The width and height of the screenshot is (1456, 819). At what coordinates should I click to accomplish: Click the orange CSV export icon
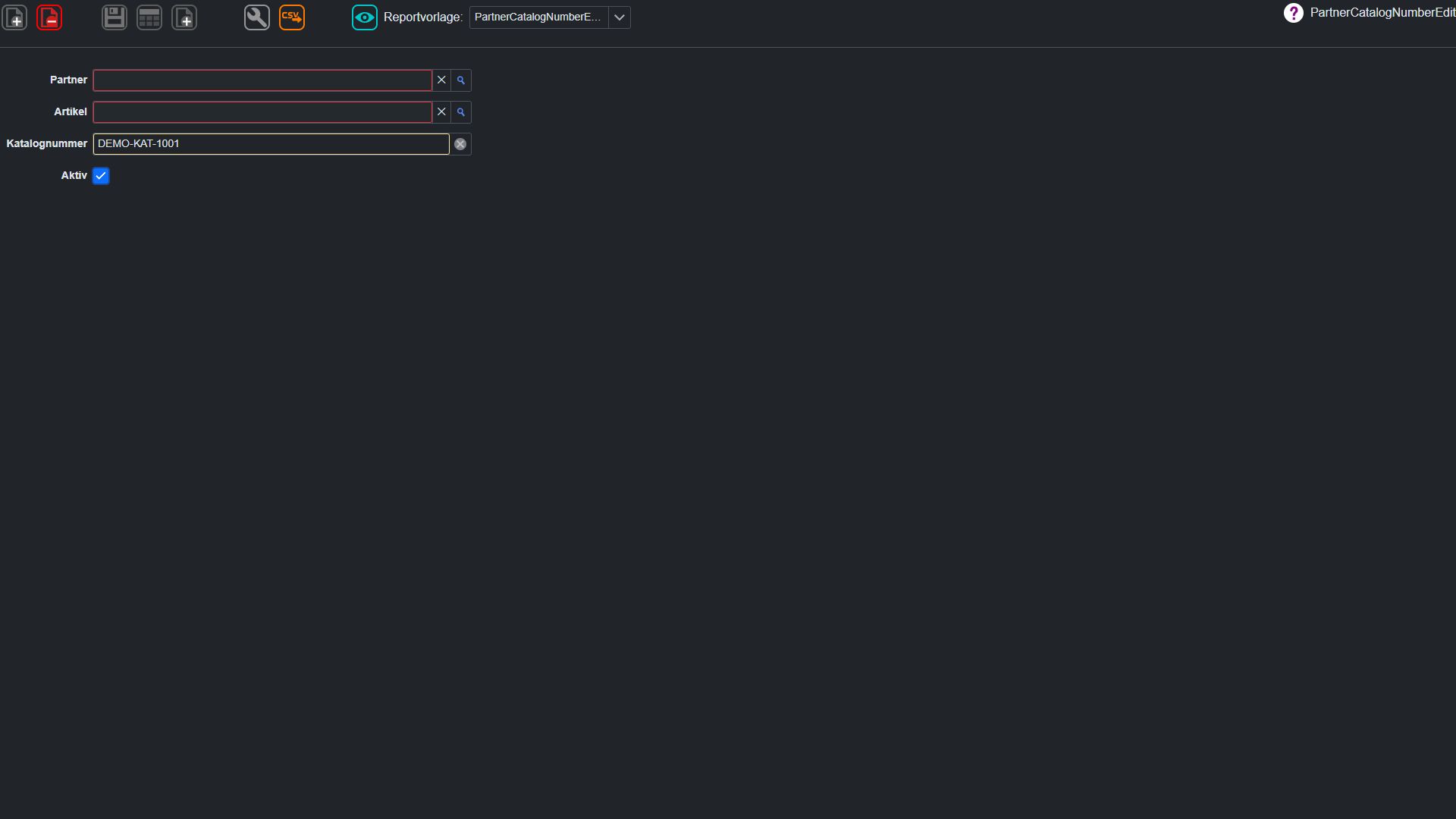(x=292, y=17)
